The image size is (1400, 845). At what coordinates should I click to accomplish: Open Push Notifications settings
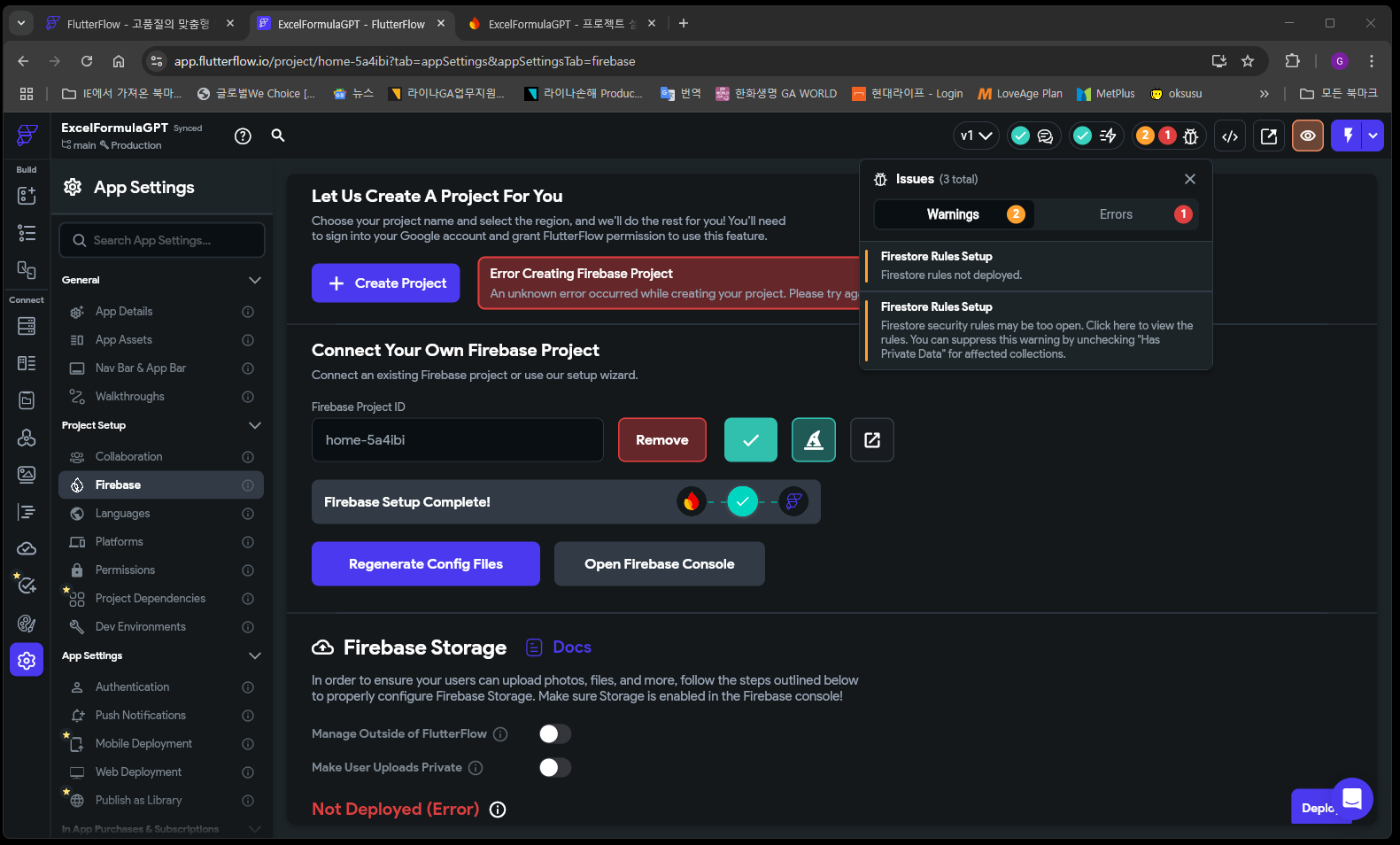[x=161, y=716]
